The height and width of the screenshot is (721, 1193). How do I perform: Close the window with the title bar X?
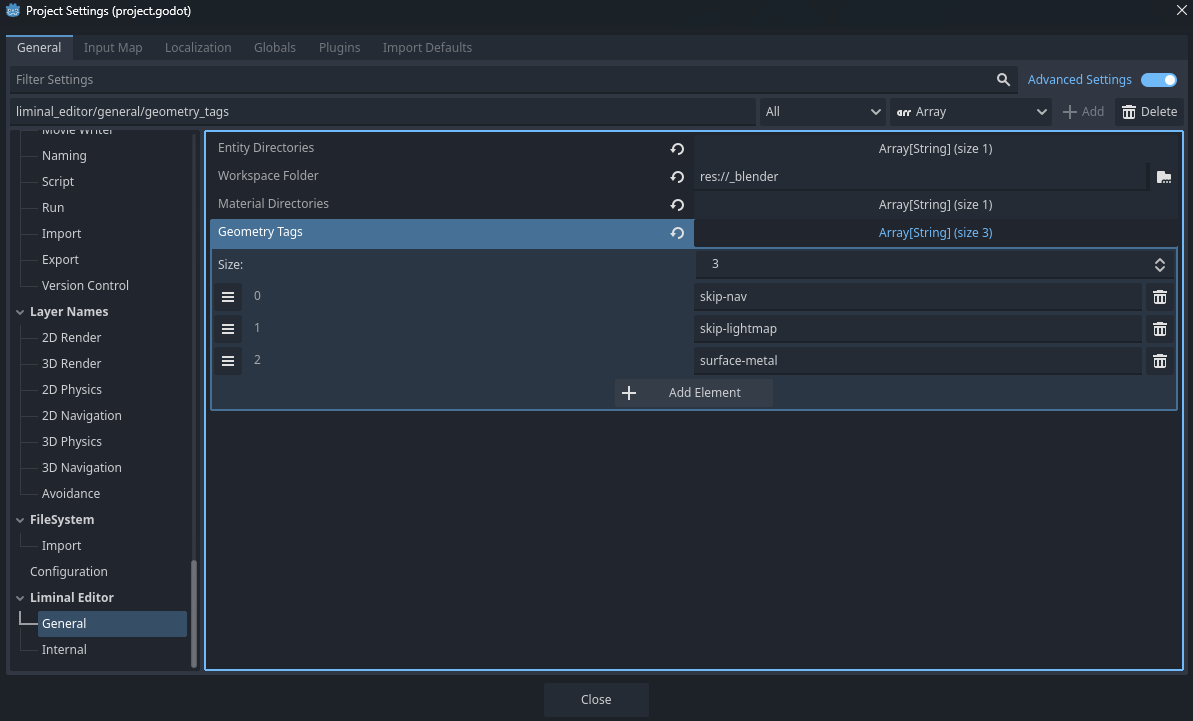coord(1182,11)
